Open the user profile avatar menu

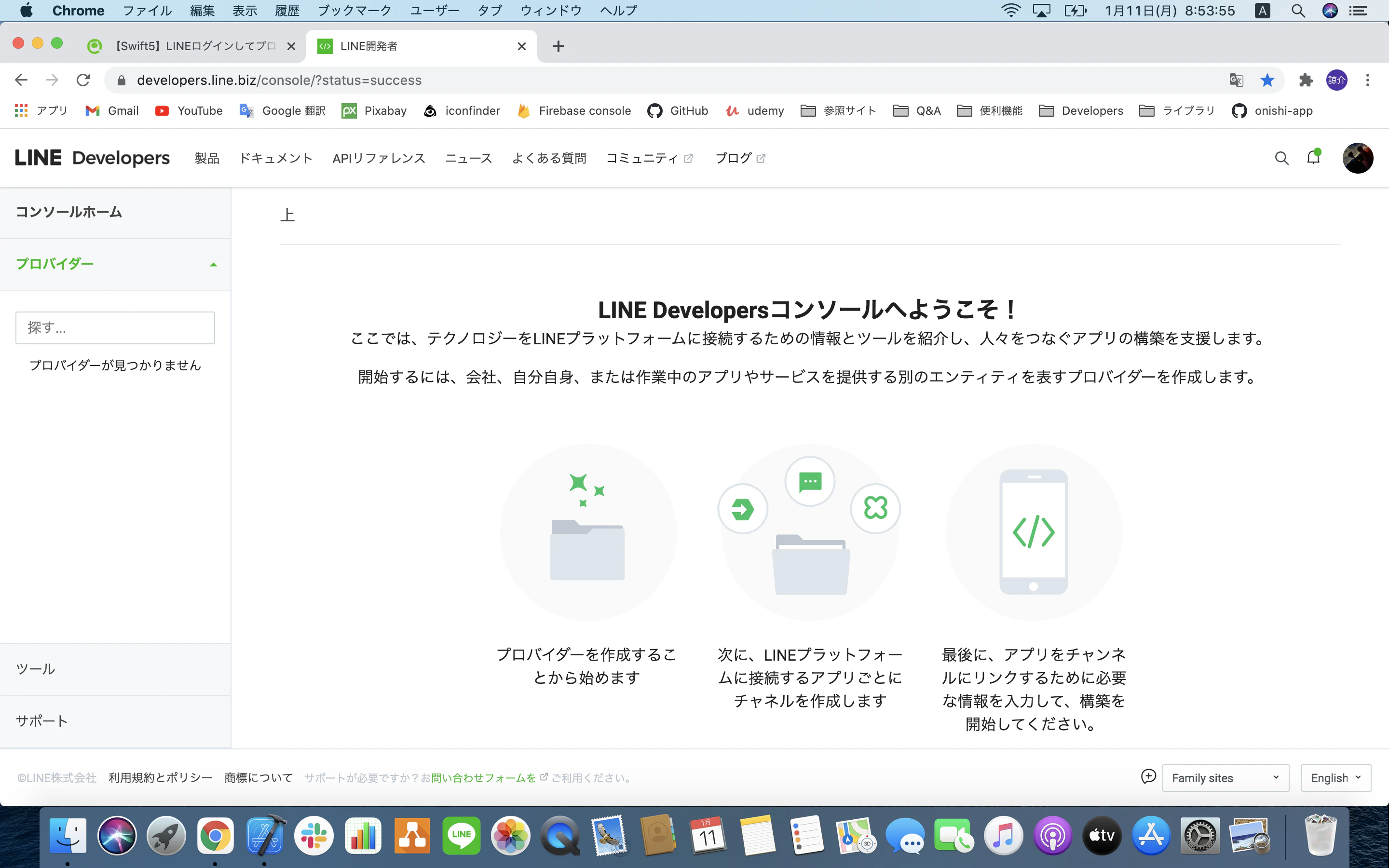point(1358,158)
